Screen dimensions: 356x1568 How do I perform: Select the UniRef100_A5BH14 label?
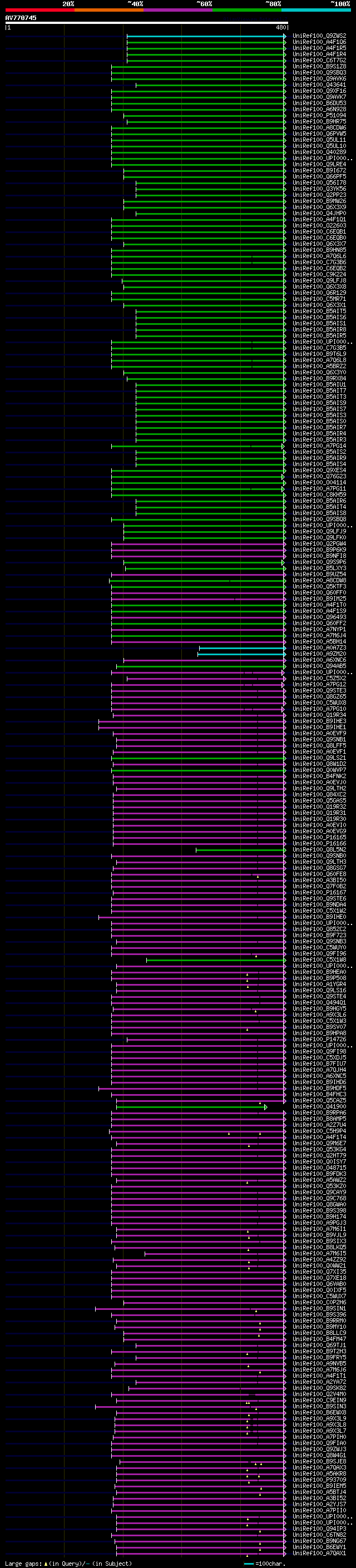[x=319, y=641]
